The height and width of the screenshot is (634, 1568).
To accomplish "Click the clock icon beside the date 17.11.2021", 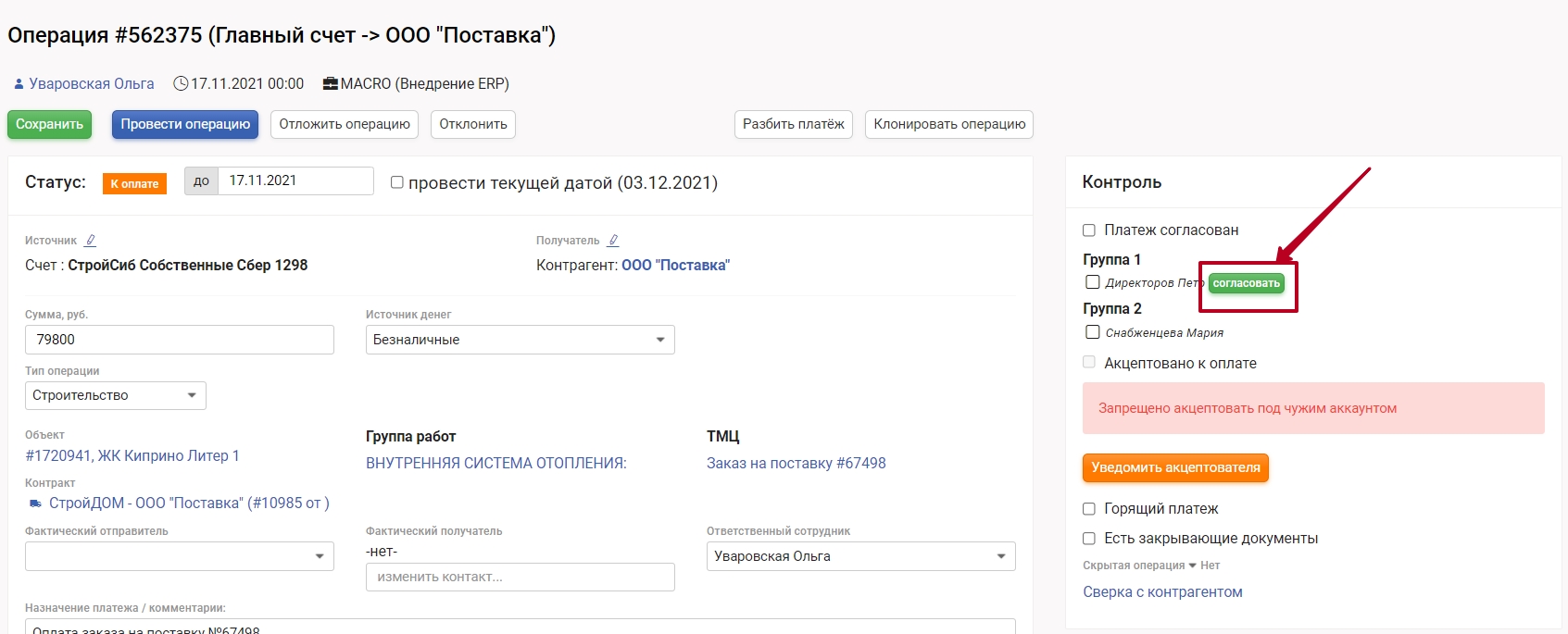I will (x=181, y=84).
